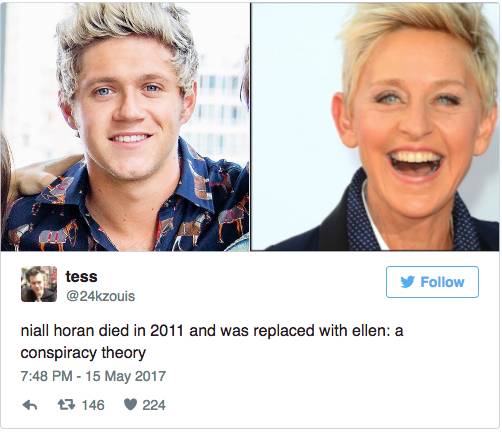The height and width of the screenshot is (432, 502).
Task: View the 146 retweets count
Action: 93,405
